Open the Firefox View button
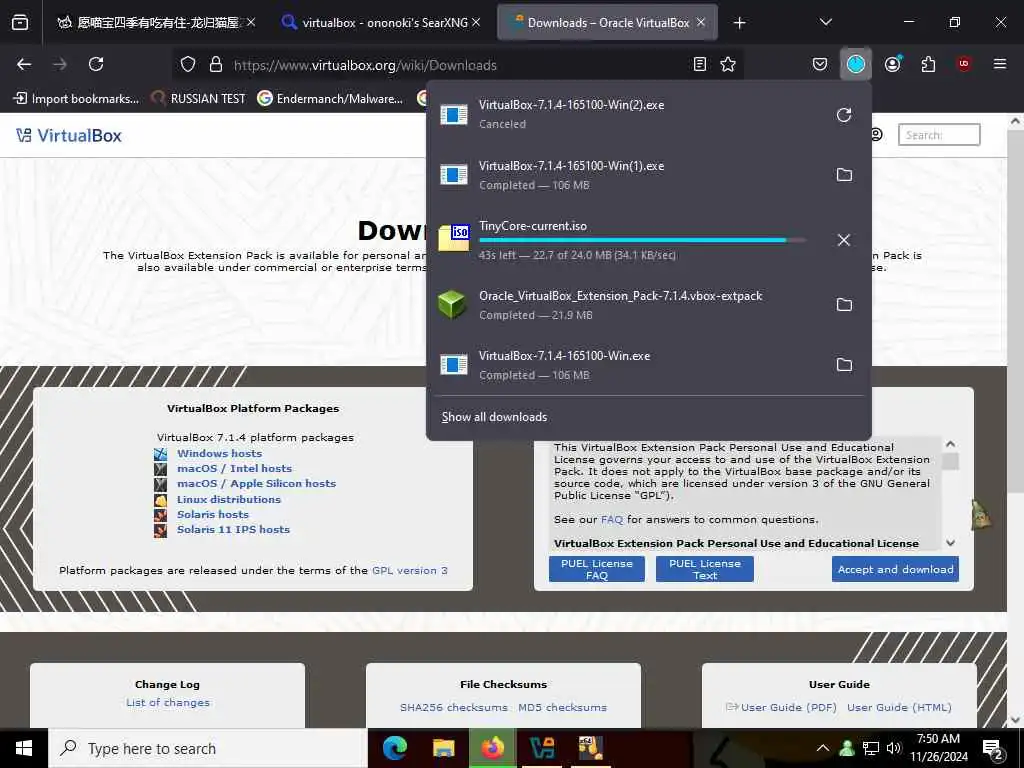The width and height of the screenshot is (1024, 768). point(20,22)
